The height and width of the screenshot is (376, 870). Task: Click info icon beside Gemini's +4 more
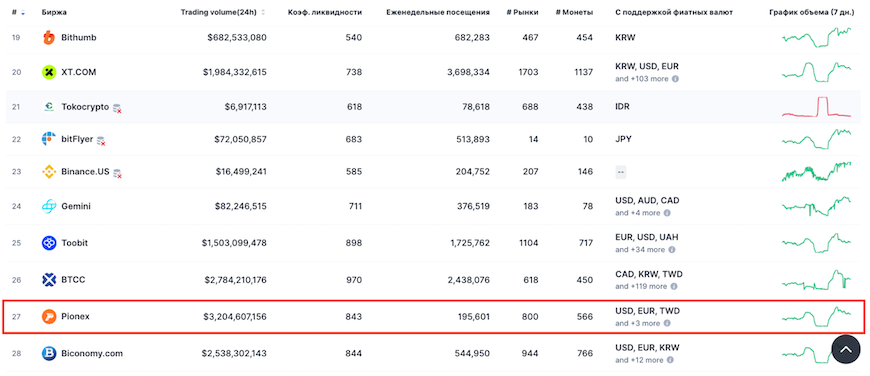(x=667, y=213)
